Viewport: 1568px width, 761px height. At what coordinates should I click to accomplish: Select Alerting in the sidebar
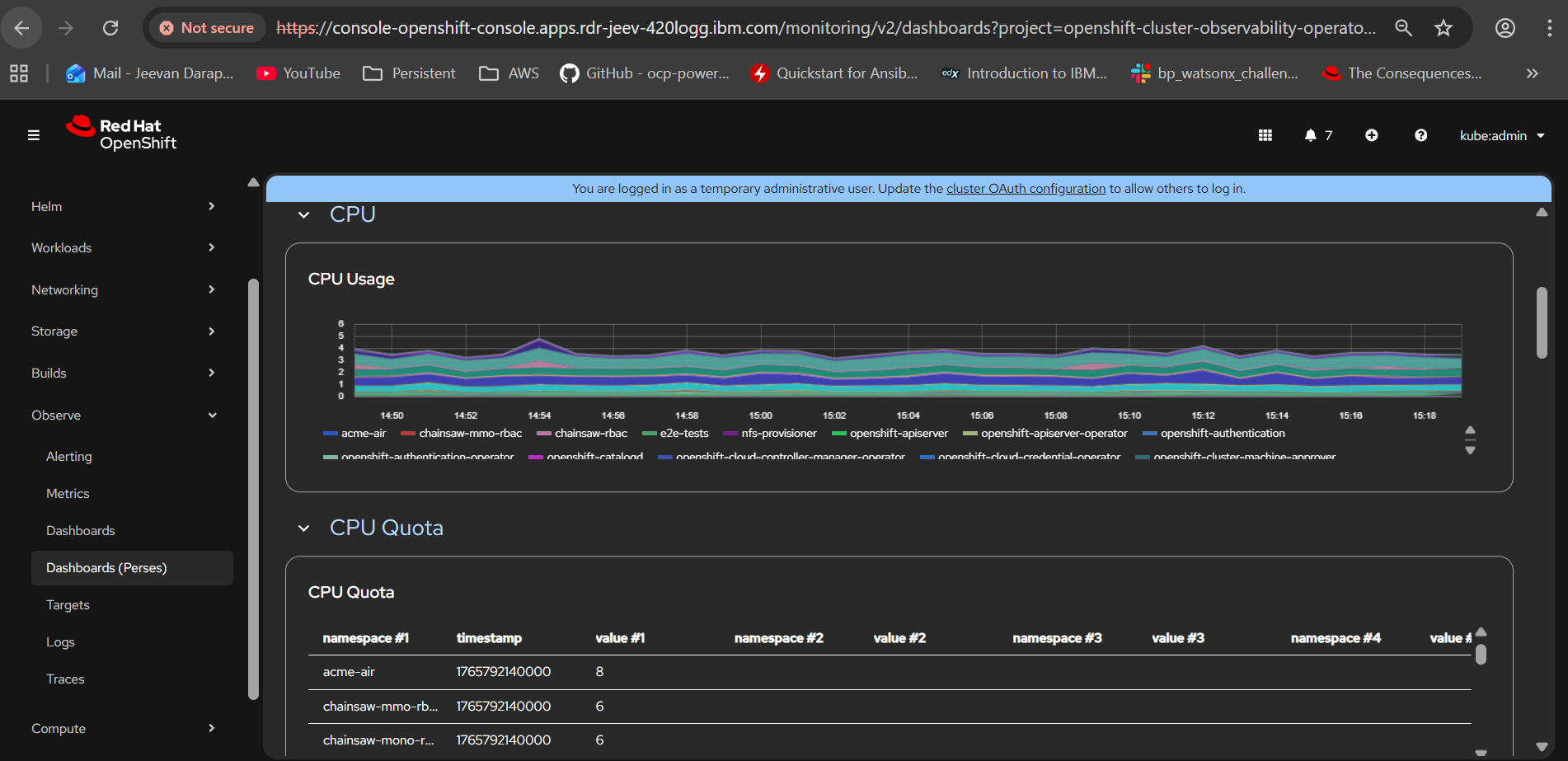(69, 457)
